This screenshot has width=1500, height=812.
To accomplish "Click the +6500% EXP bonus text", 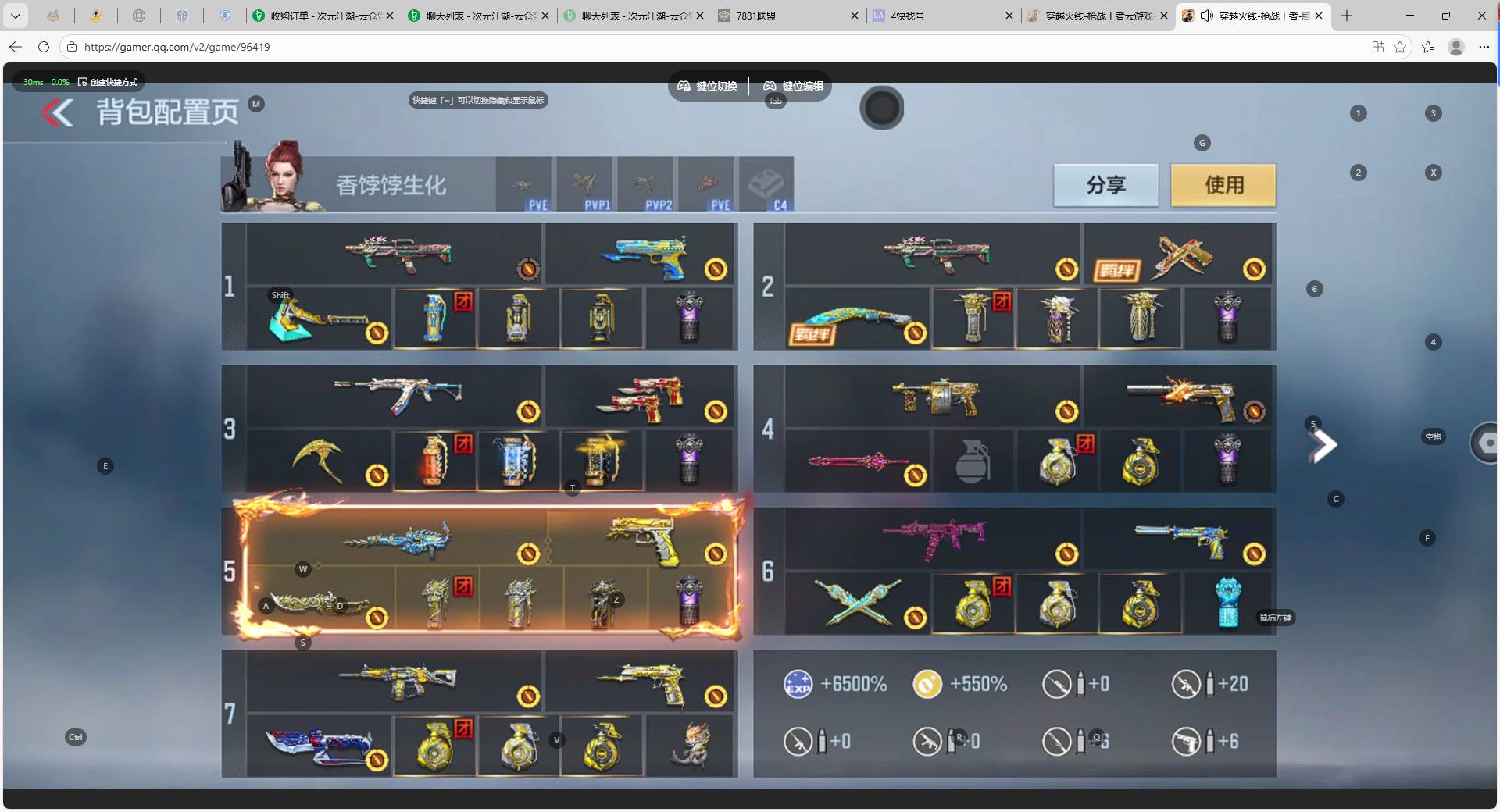I will point(854,685).
